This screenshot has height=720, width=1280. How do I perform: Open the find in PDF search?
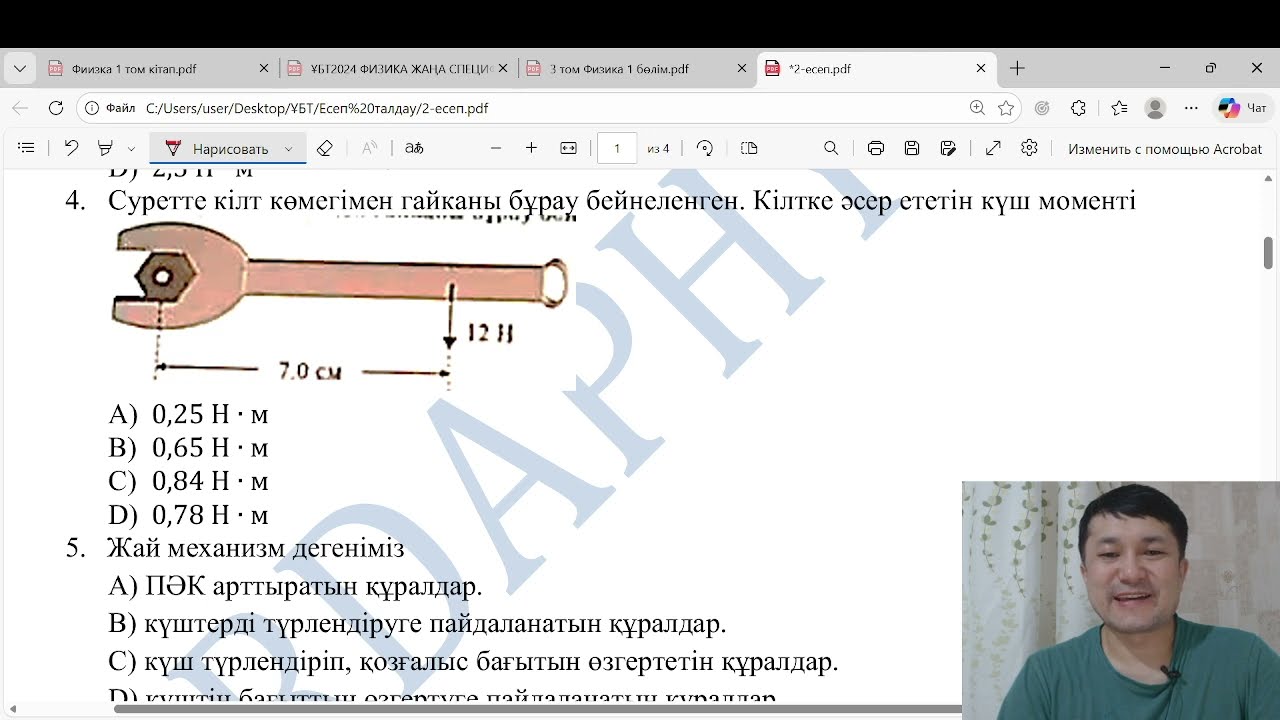click(831, 148)
